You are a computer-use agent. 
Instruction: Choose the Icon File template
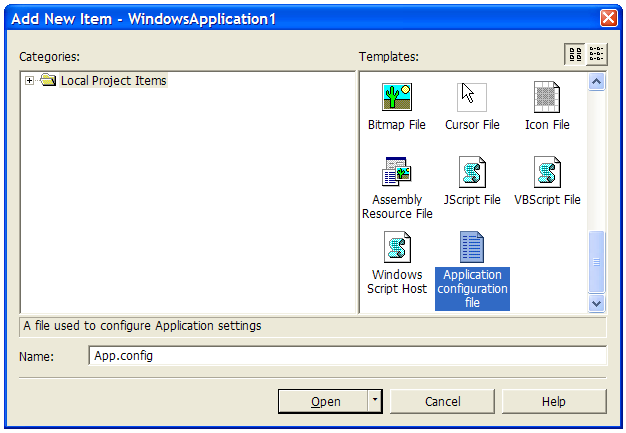point(547,98)
